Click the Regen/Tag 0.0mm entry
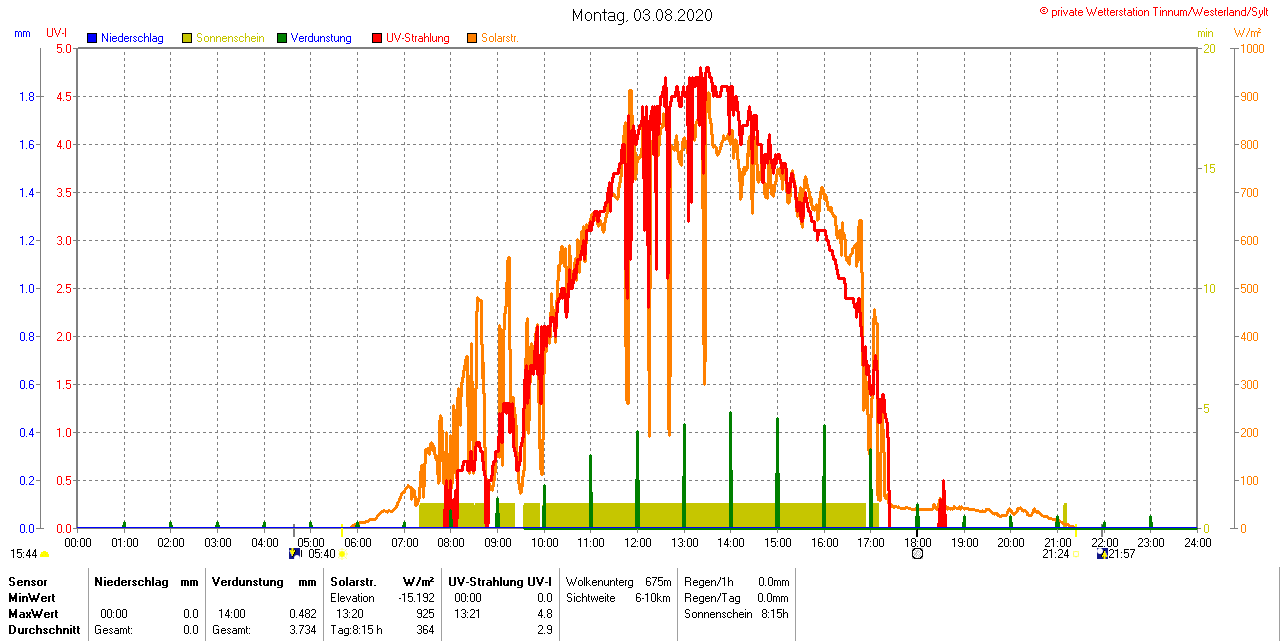 coord(736,597)
